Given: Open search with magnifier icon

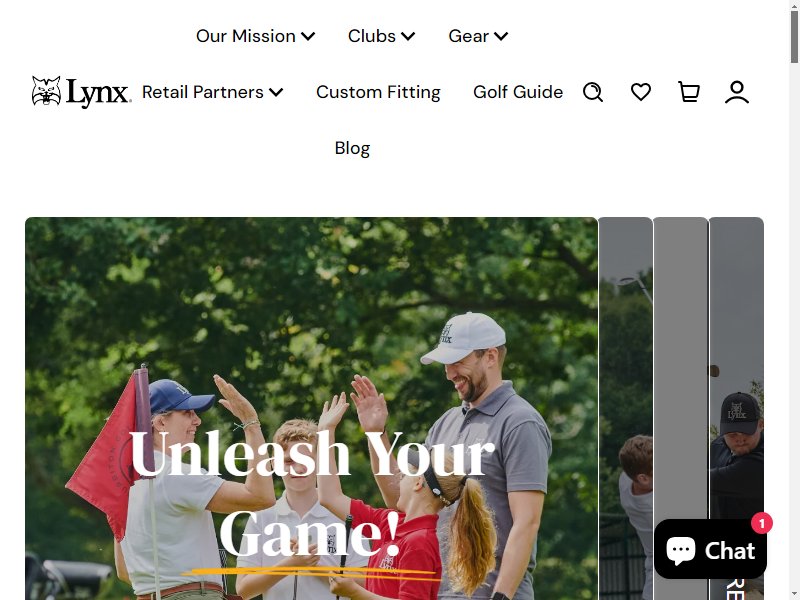Looking at the screenshot, I should 593,92.
